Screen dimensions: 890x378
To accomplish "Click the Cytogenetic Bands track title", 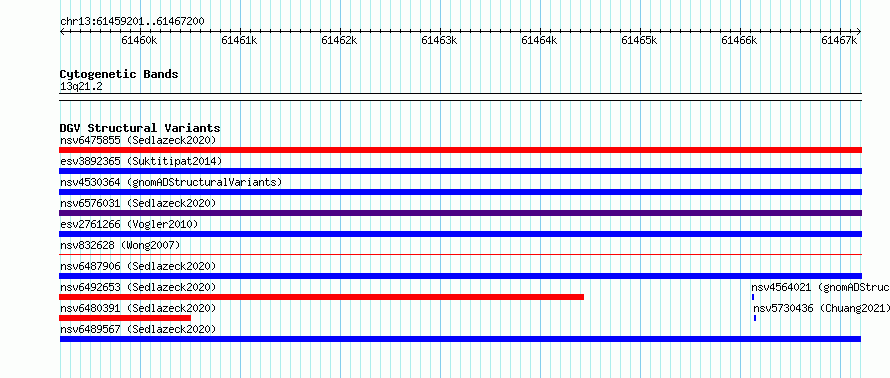I will click(119, 74).
